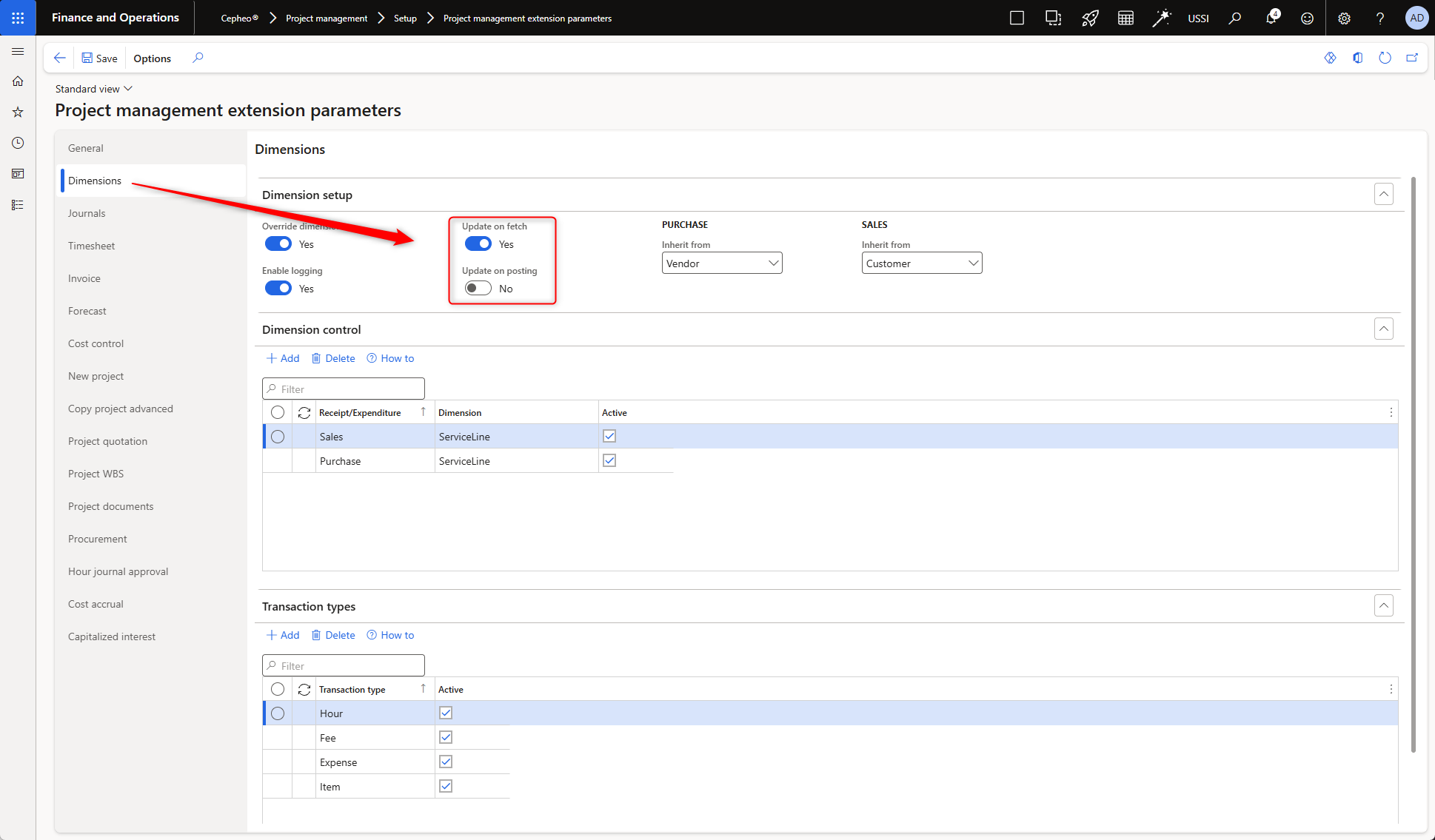This screenshot has width=1435, height=840.
Task: Turn off the Update on fetch toggle
Action: click(478, 244)
